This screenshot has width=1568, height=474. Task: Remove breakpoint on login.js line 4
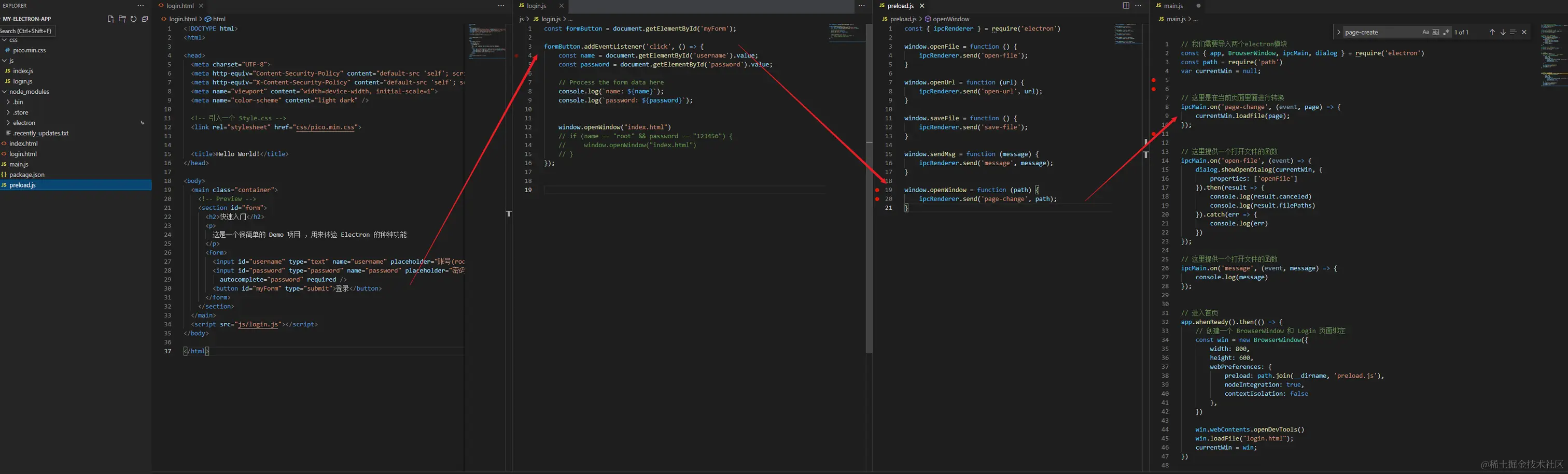point(517,55)
